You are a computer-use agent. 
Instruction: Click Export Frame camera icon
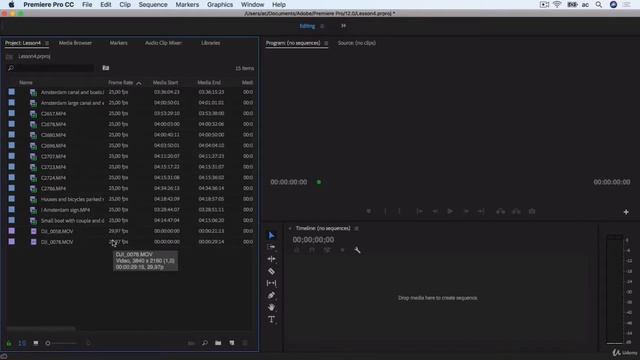pos(532,211)
